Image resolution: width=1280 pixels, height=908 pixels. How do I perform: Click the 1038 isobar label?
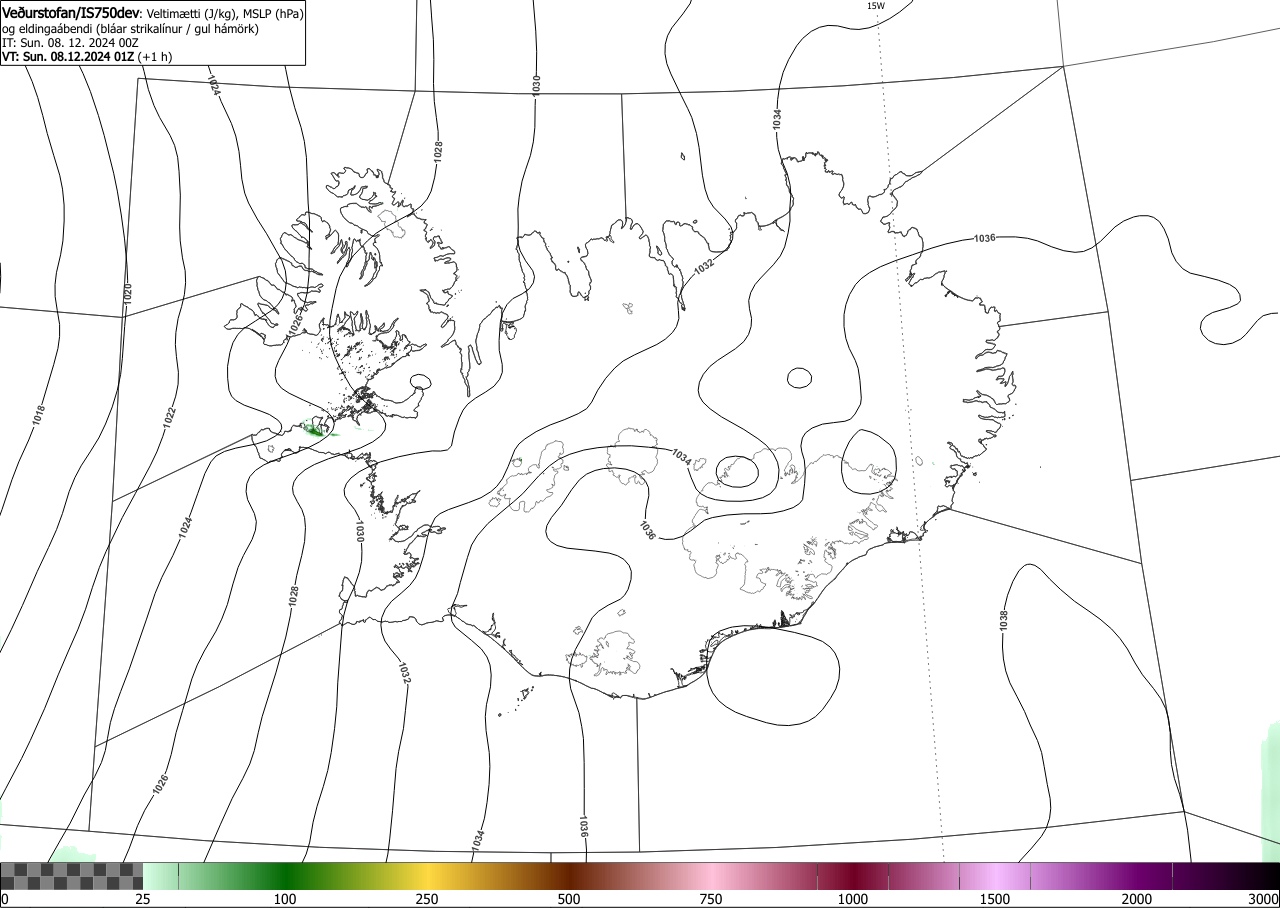tap(1004, 620)
